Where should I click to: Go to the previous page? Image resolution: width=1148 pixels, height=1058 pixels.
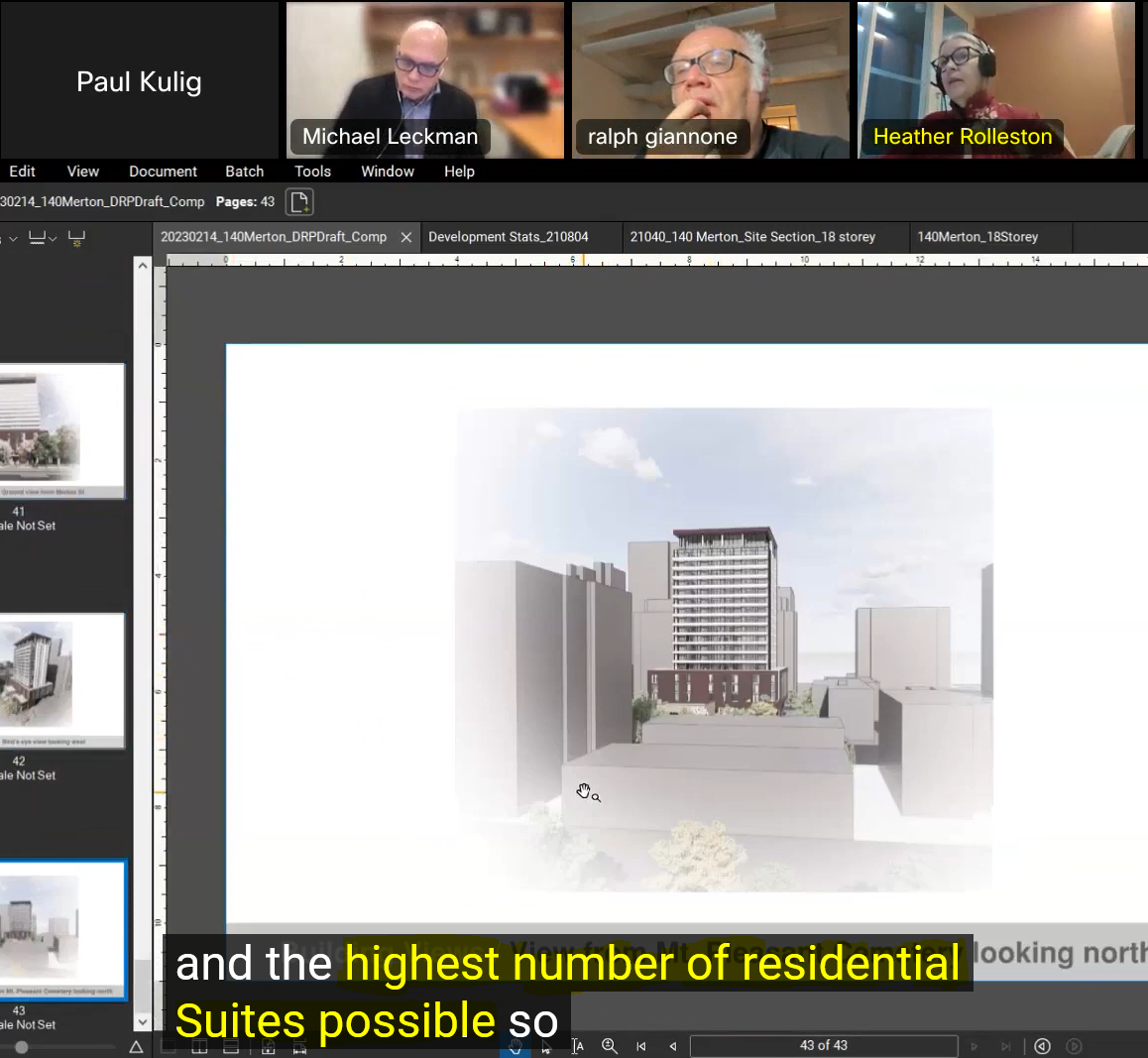tap(673, 1046)
